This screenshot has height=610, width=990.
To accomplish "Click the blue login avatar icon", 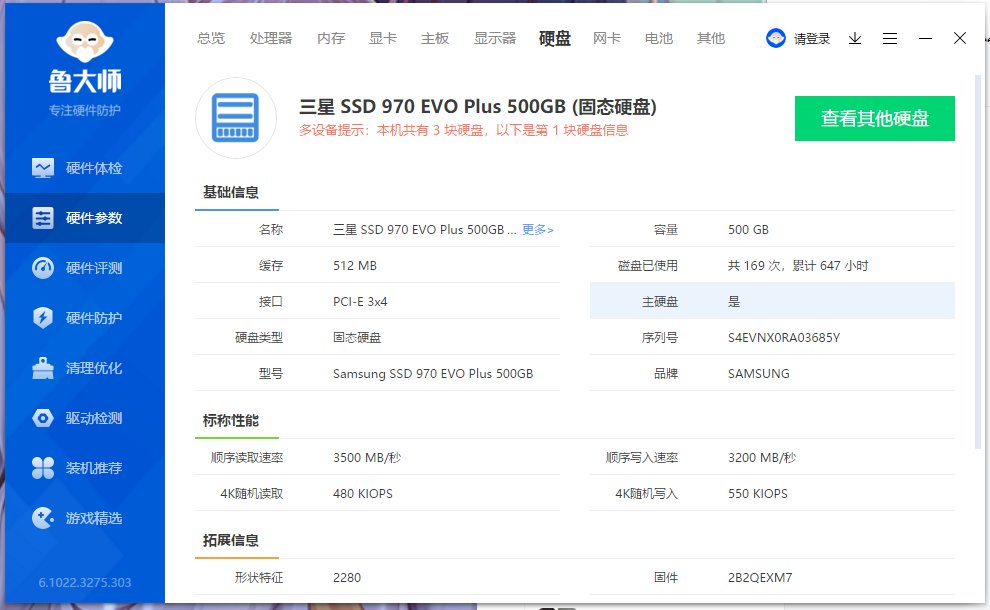I will 775,38.
